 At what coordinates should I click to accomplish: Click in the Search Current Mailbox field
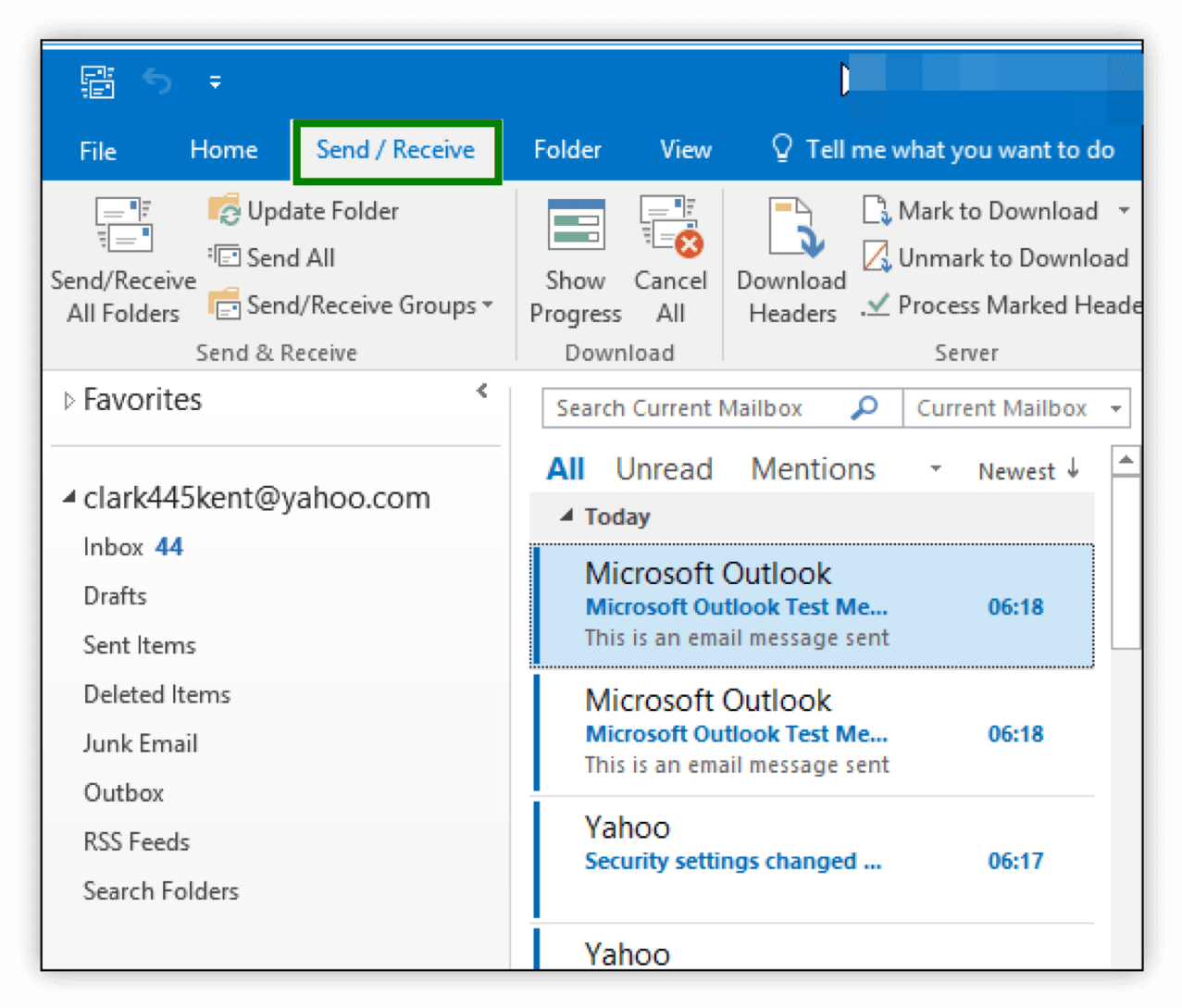694,408
